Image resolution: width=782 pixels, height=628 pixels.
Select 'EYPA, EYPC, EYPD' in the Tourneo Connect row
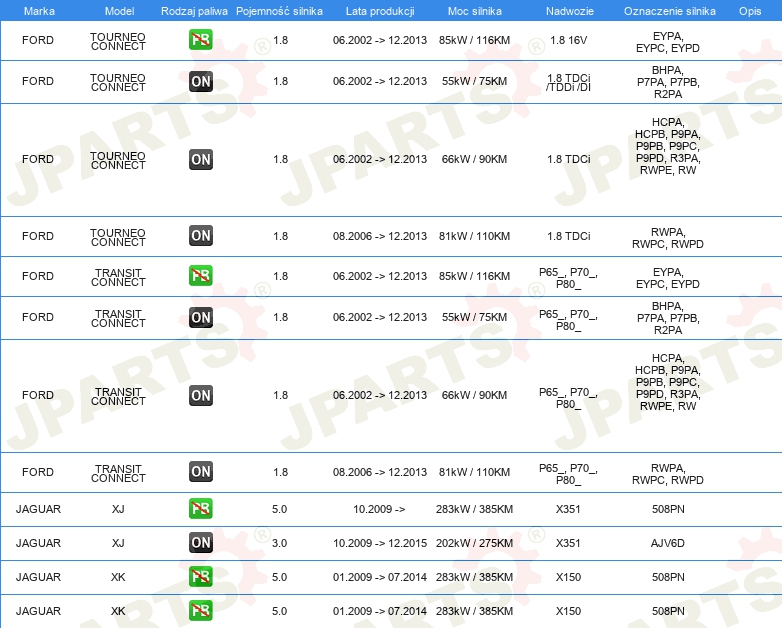pos(668,42)
